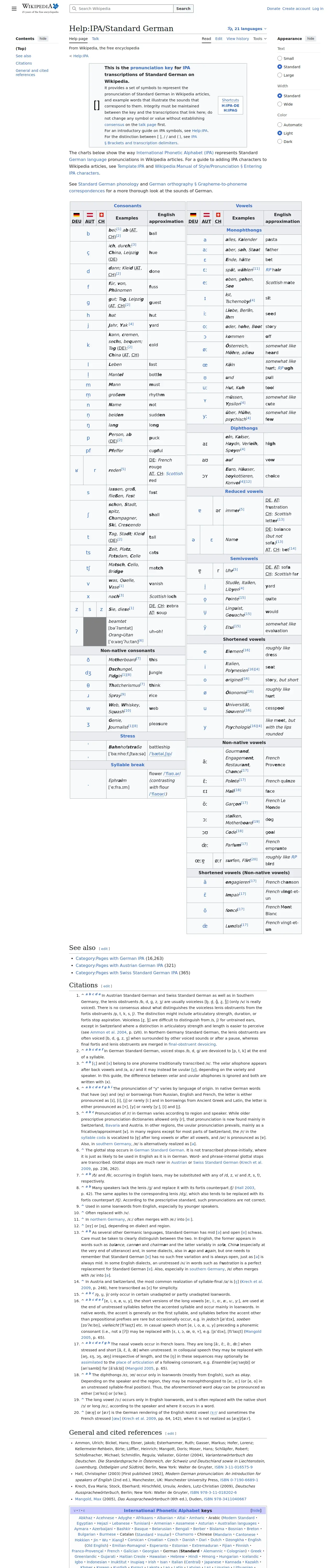Click the Austrian flag in the Vowels table
336x1568 pixels.
pos(207,215)
